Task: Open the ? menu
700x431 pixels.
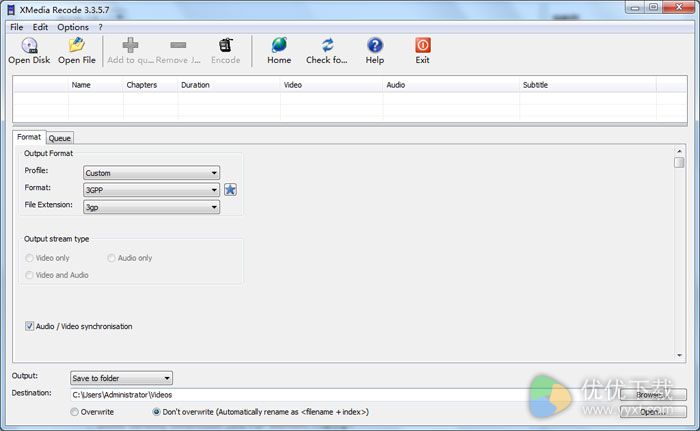Action: (x=100, y=27)
